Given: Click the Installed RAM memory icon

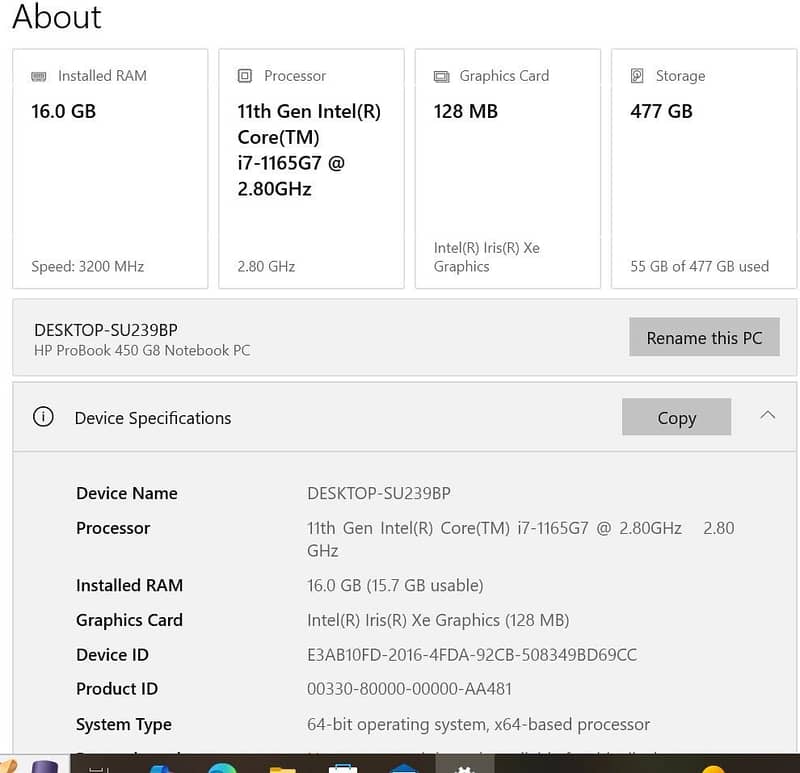Looking at the screenshot, I should 39,76.
